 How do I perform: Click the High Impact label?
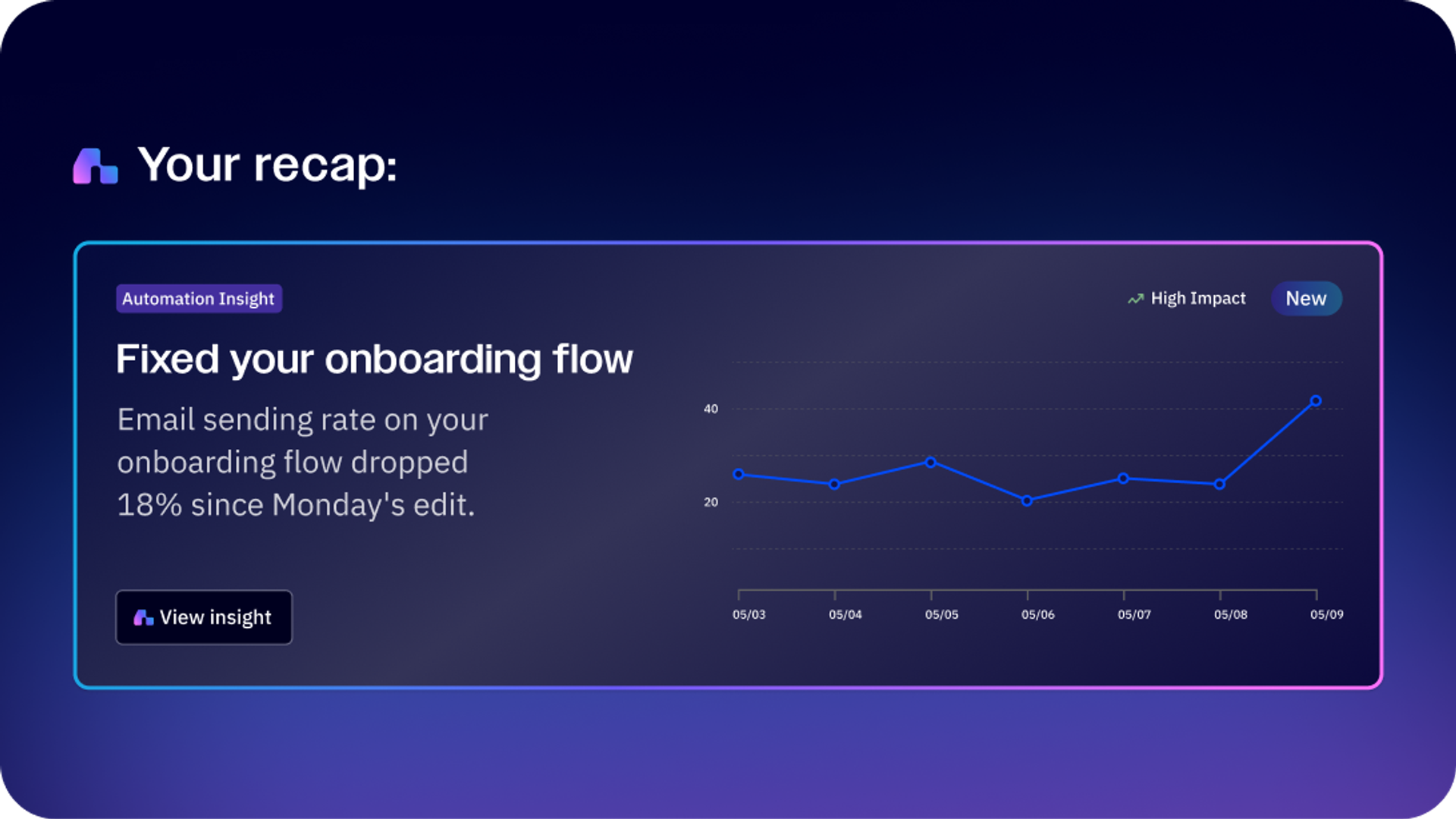[x=1198, y=299]
